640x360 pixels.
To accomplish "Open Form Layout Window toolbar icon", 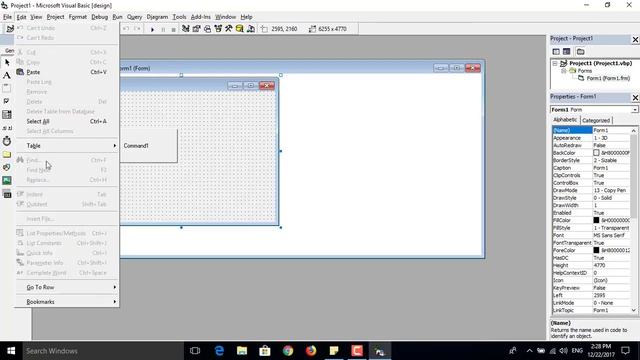I will tap(207, 29).
